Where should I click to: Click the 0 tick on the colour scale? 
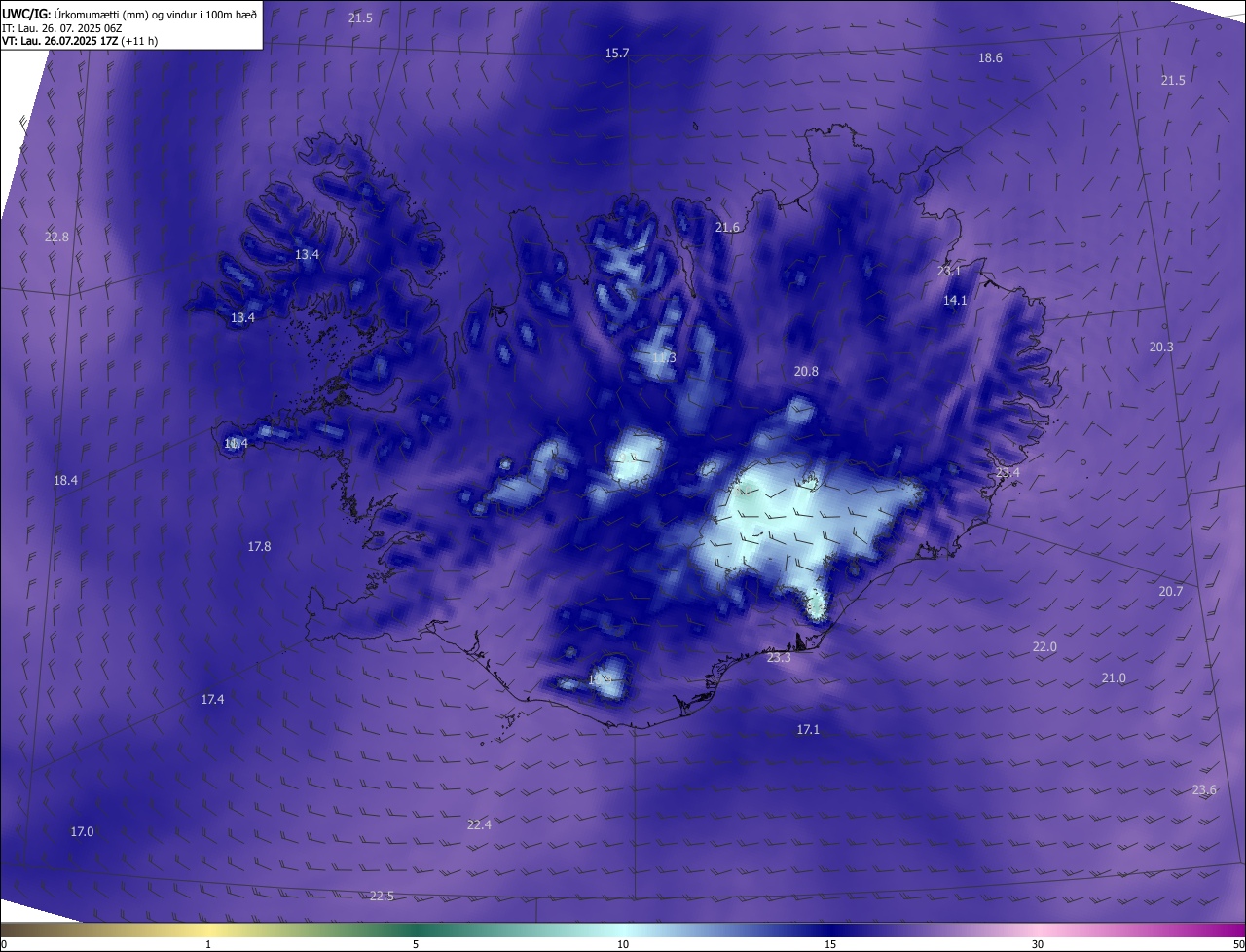4,944
